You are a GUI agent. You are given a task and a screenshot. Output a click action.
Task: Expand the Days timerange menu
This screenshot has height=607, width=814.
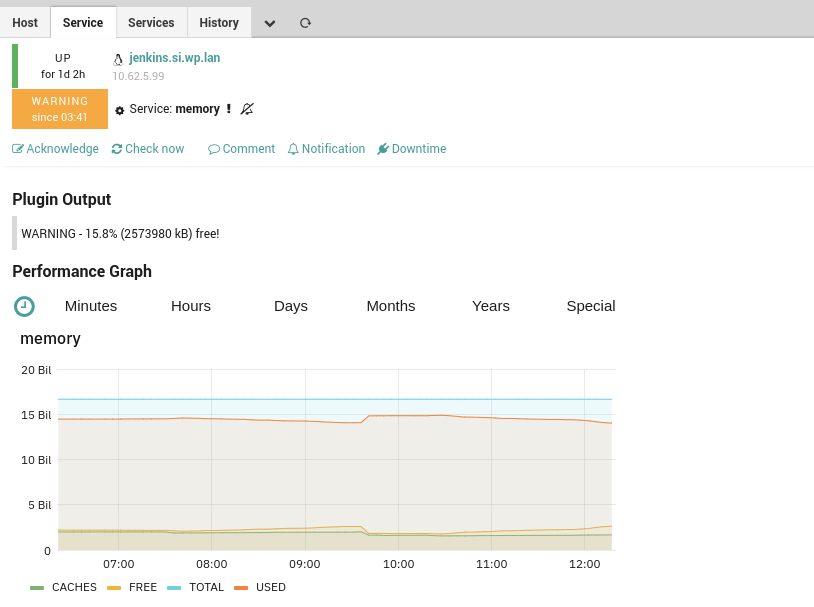pos(291,306)
